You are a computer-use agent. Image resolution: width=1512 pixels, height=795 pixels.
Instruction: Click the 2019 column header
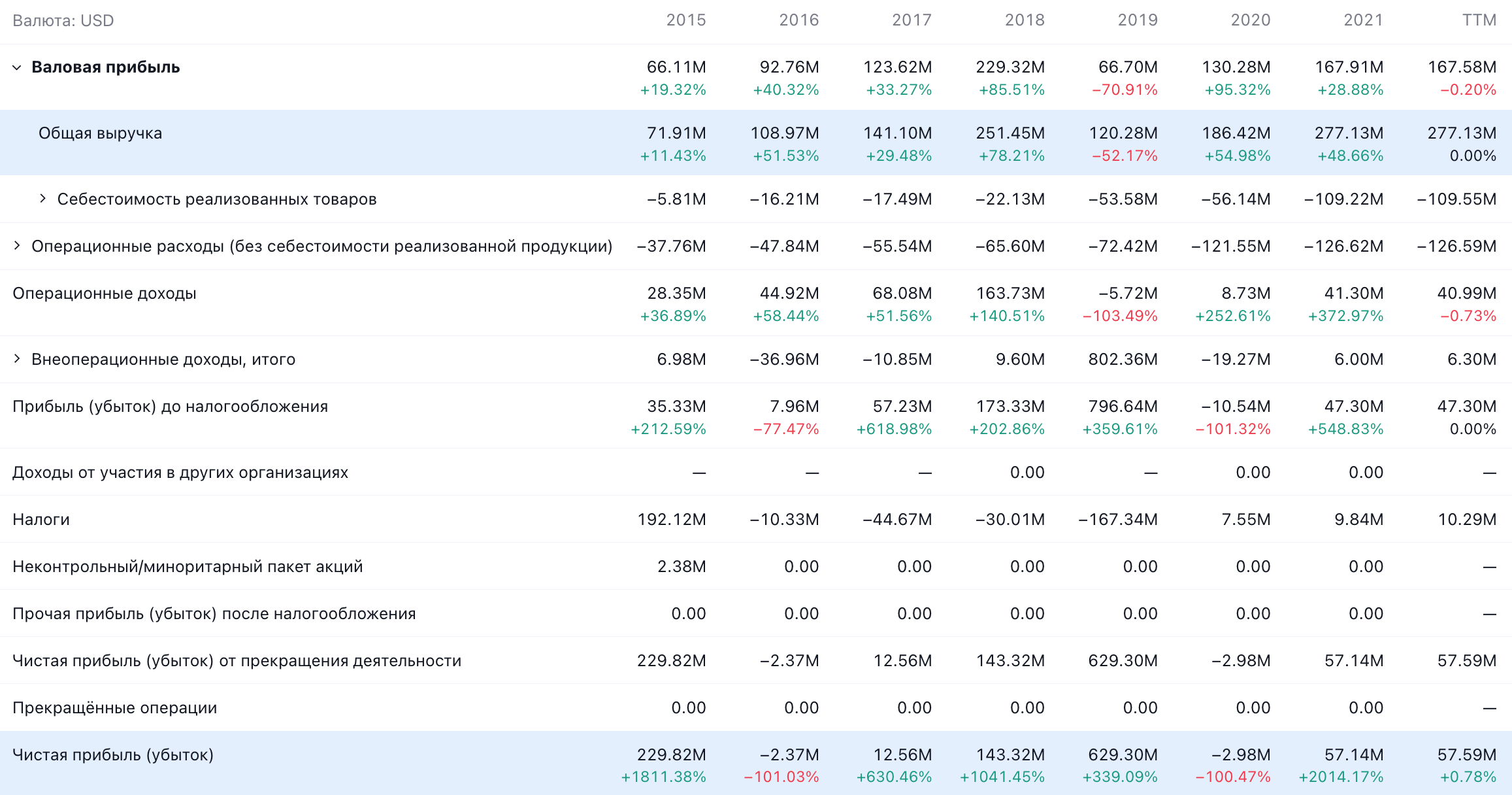pos(1138,20)
